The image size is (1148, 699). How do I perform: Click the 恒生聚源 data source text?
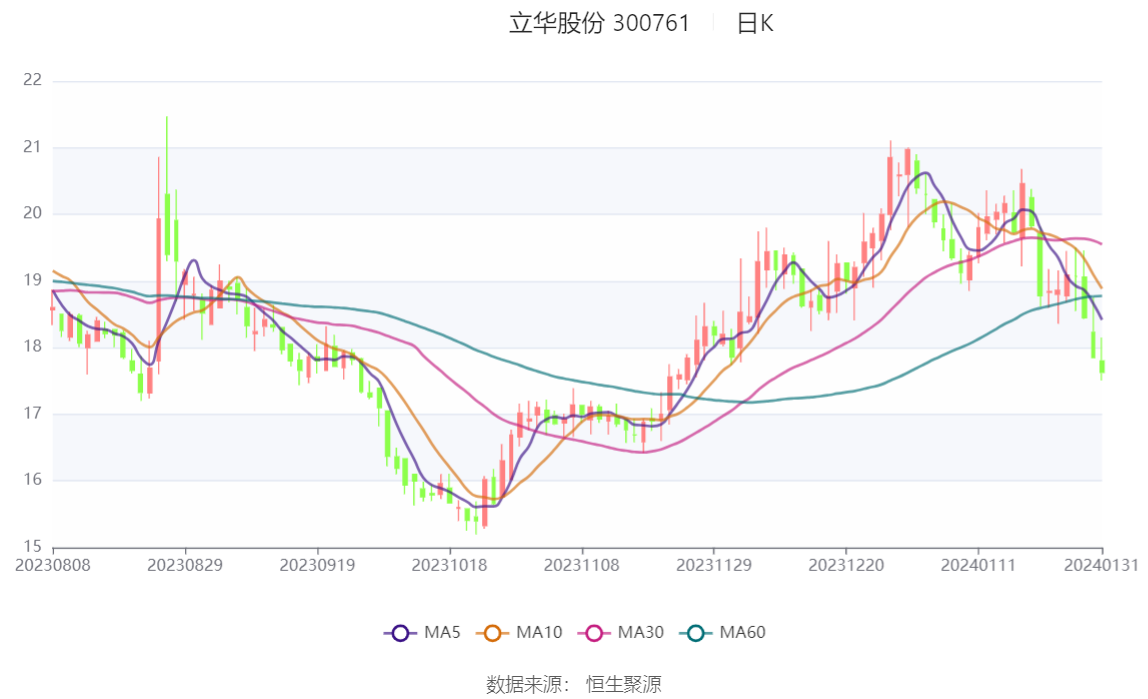(x=624, y=684)
